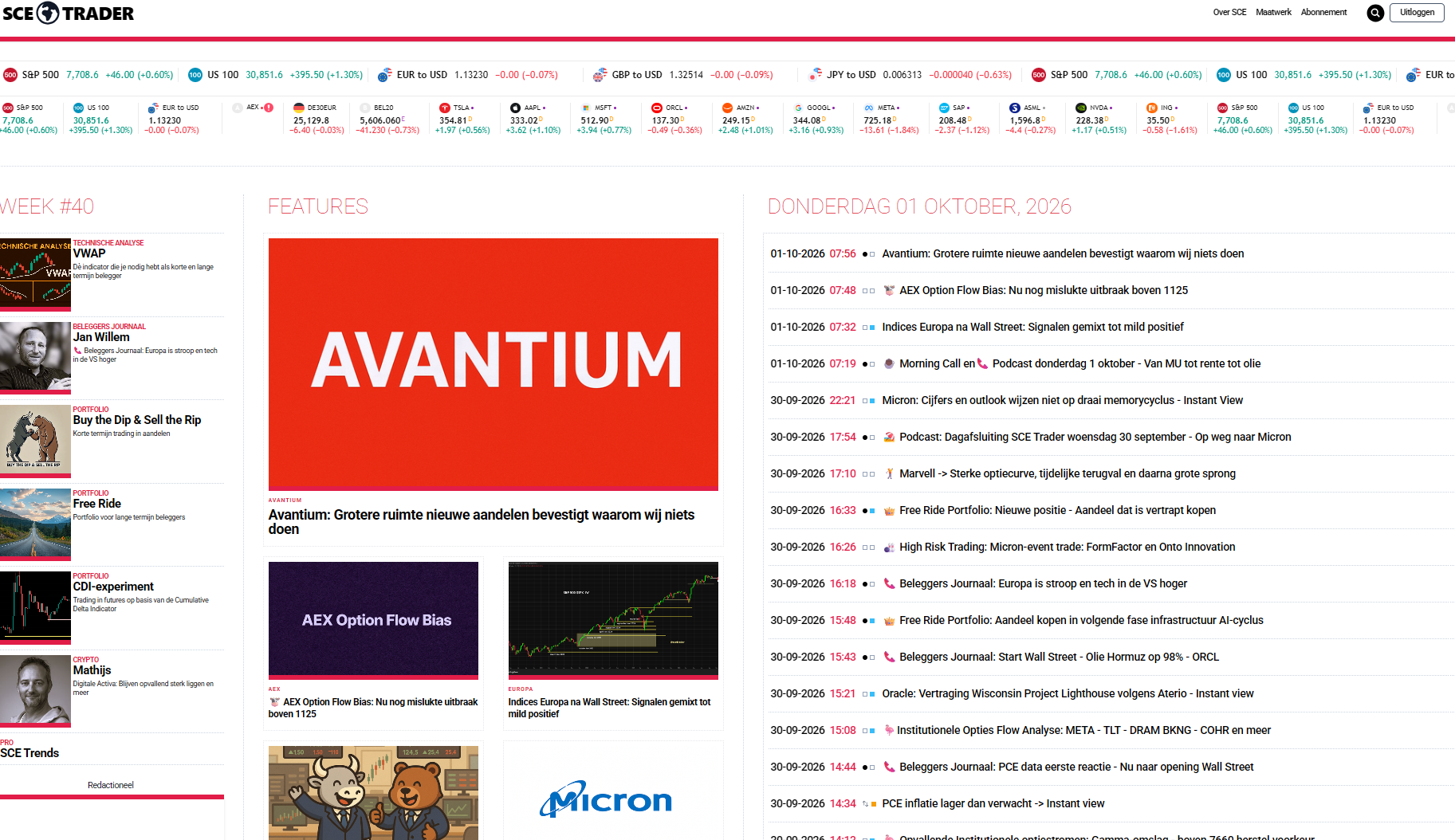Open the Over SCE menu item
Viewport: 1455px width, 840px height.
(1229, 12)
